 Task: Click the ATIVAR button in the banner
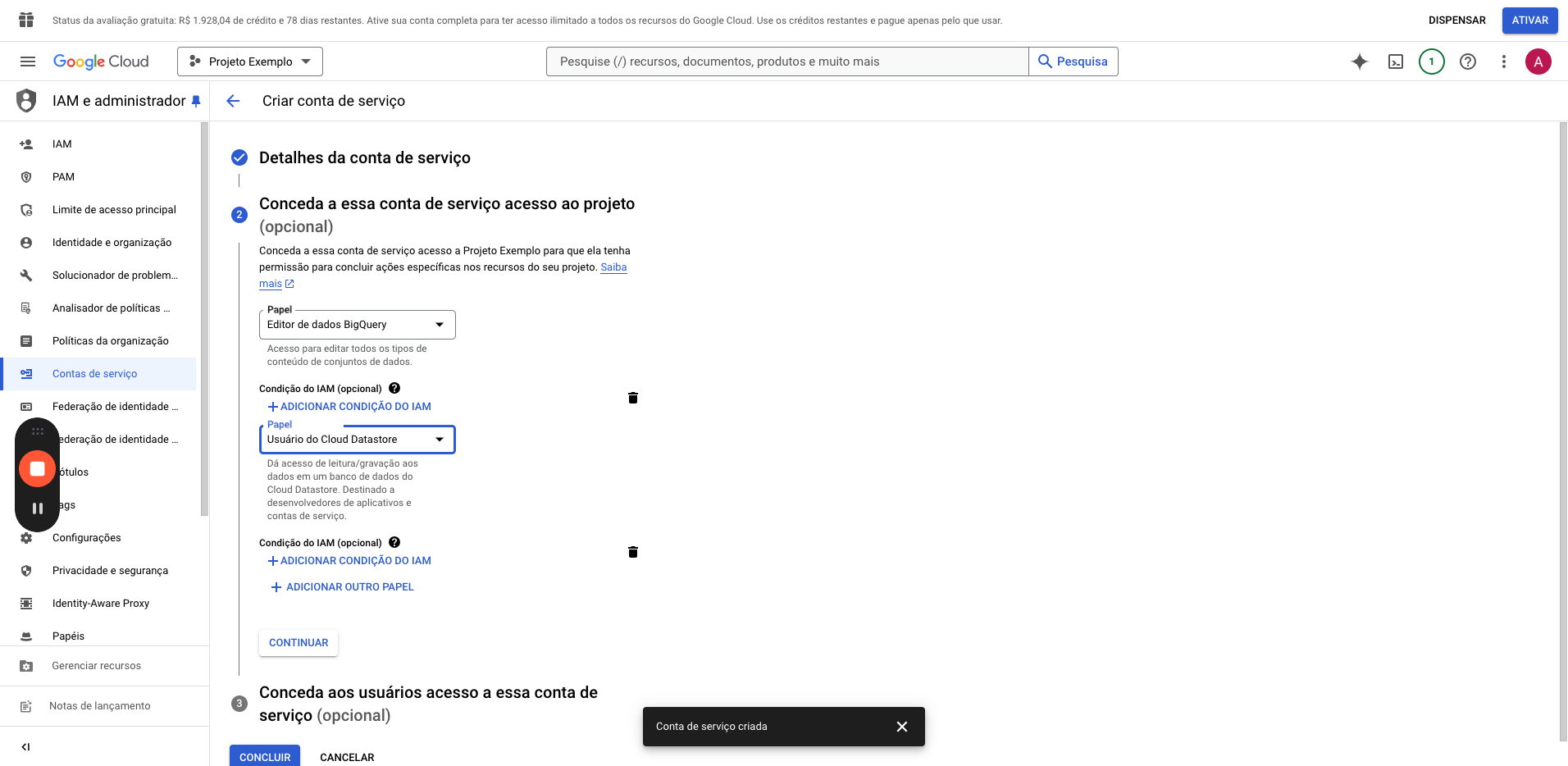[x=1530, y=21]
